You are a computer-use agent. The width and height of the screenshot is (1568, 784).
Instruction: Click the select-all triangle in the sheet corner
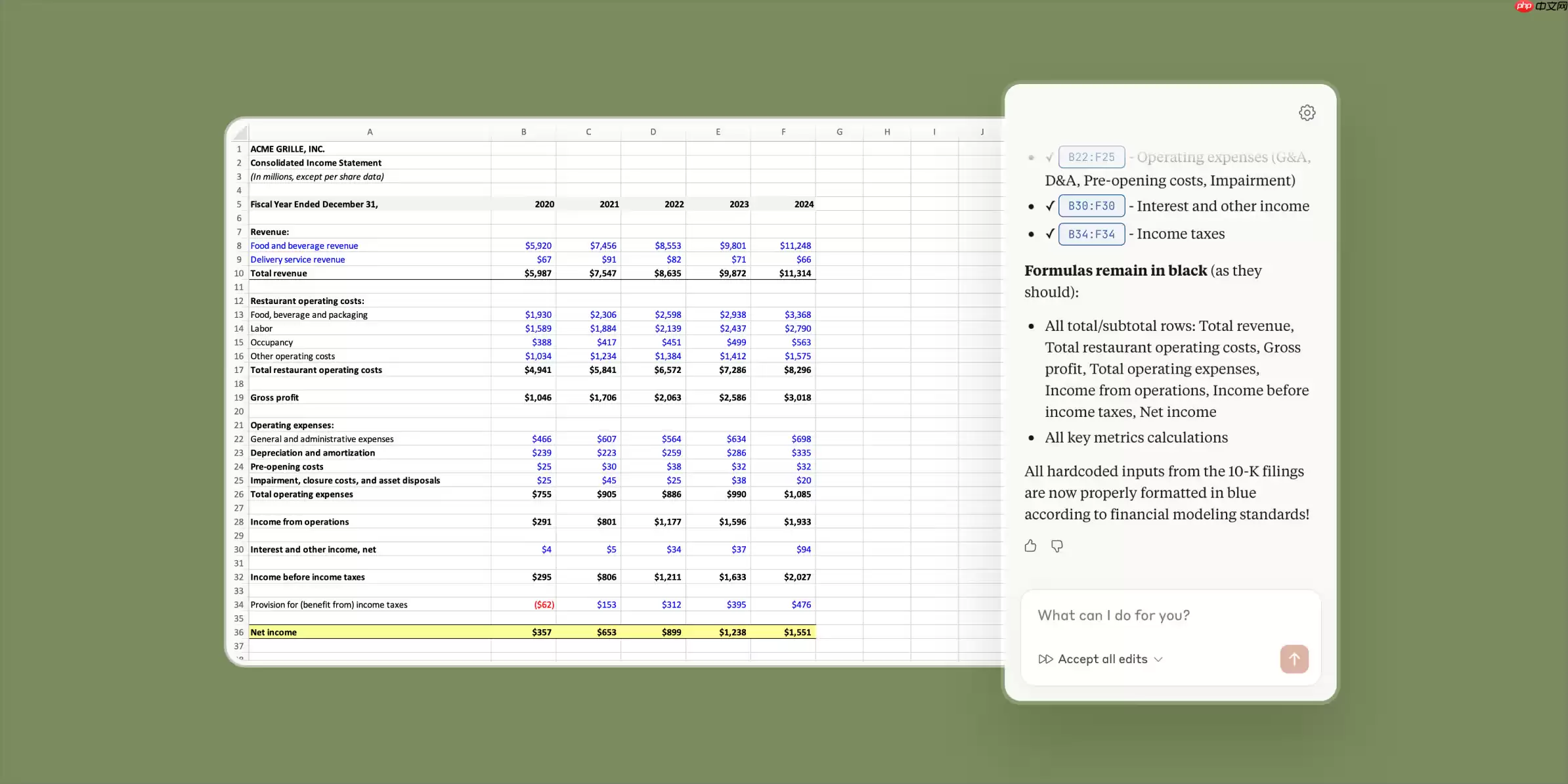pyautogui.click(x=239, y=131)
